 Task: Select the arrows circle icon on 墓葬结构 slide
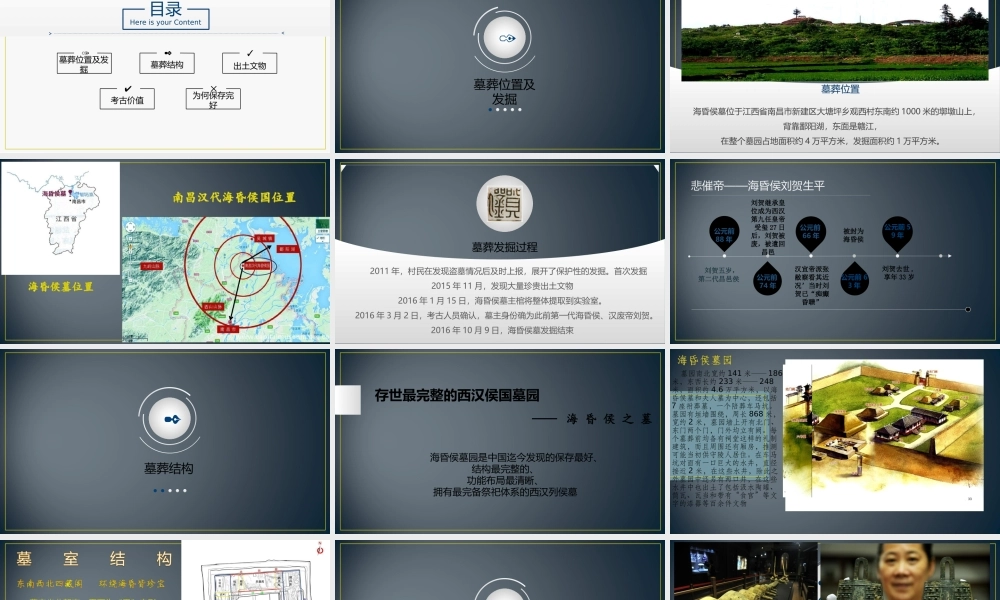point(168,420)
